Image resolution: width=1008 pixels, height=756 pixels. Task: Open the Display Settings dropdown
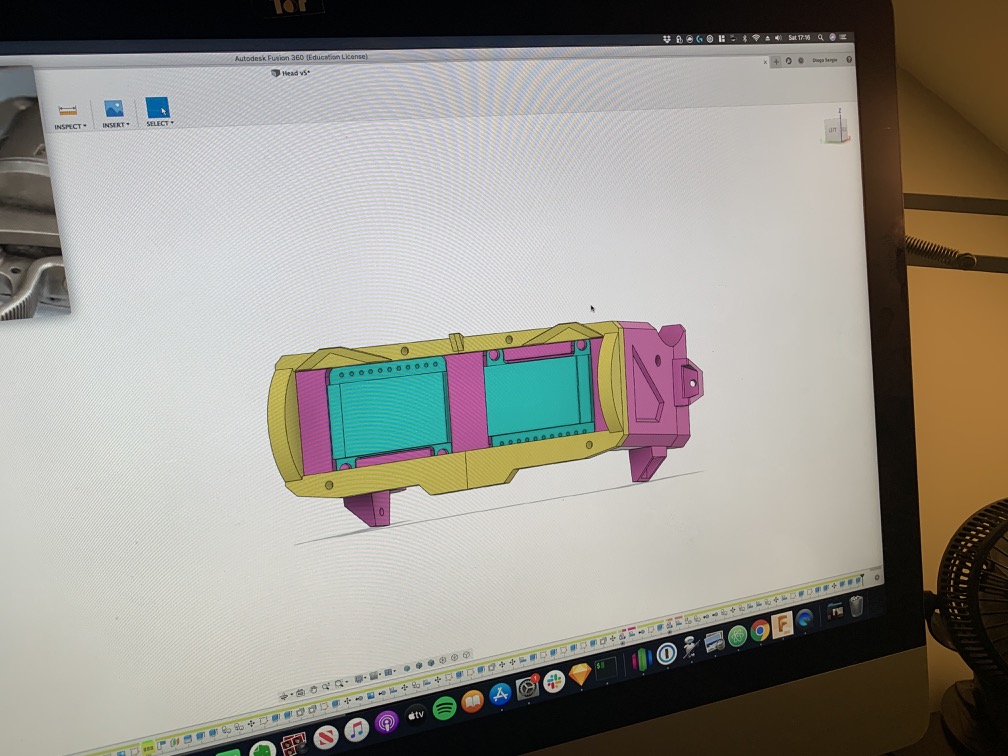(x=361, y=679)
